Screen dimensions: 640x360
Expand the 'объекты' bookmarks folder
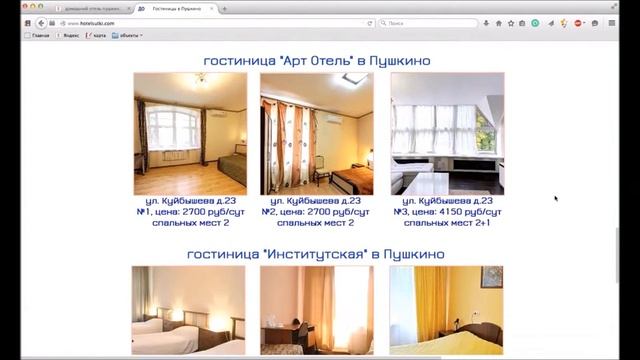[127, 36]
